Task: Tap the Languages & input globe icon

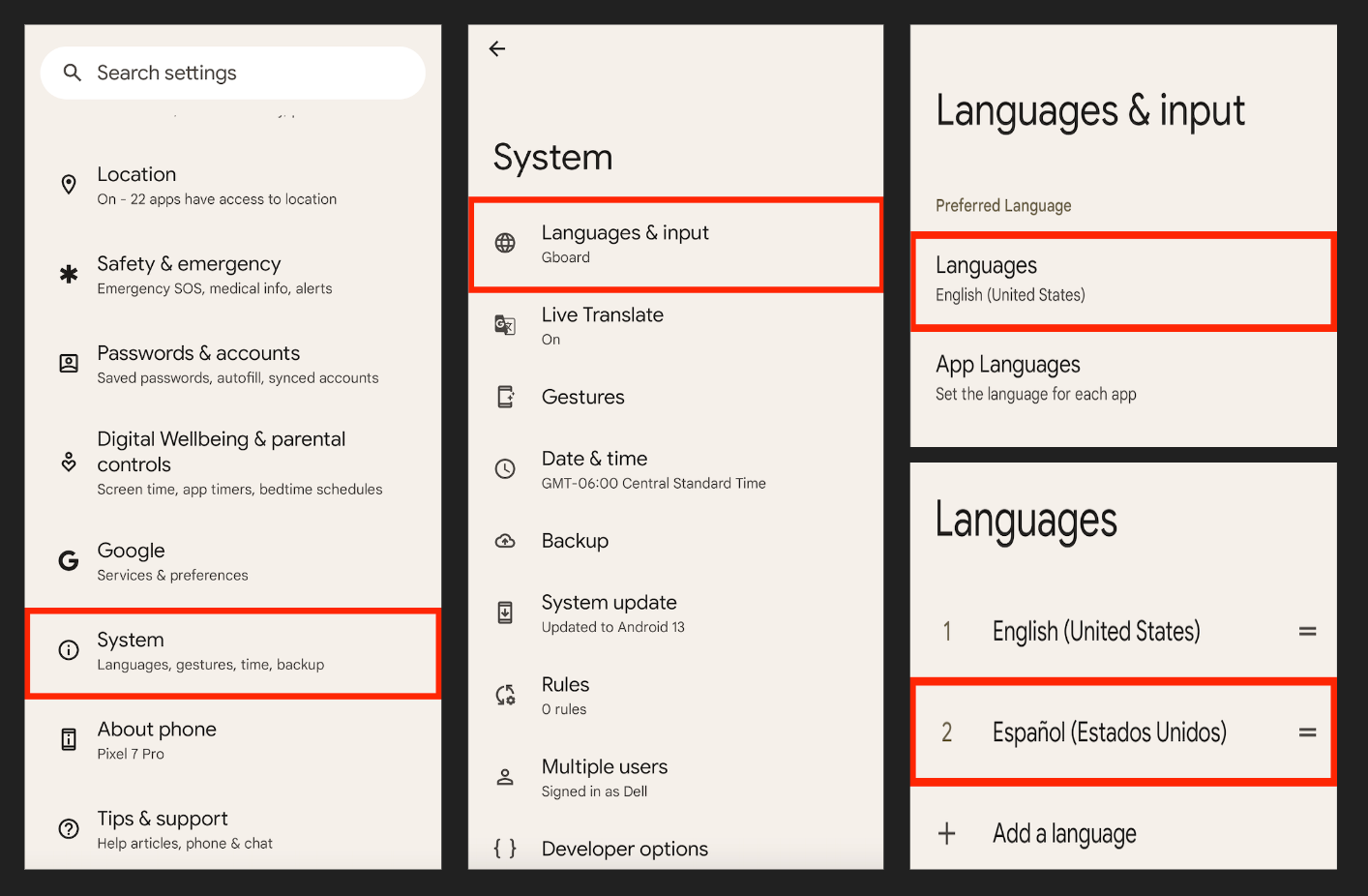Action: [505, 243]
